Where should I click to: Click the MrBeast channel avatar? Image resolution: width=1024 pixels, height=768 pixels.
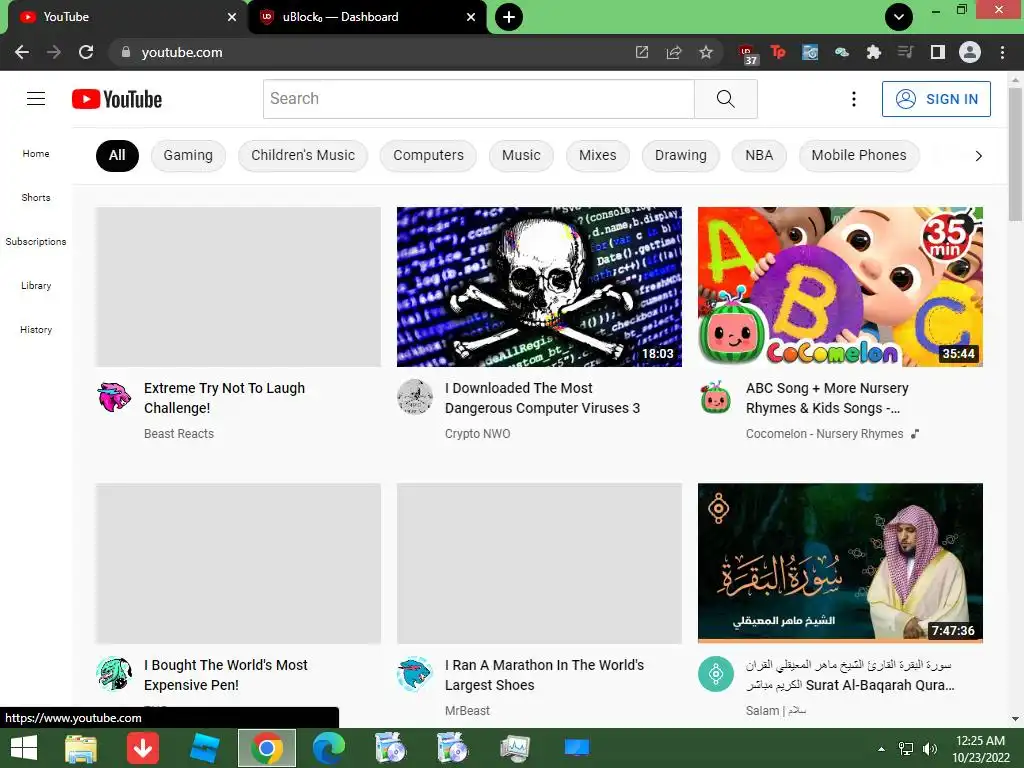point(415,674)
